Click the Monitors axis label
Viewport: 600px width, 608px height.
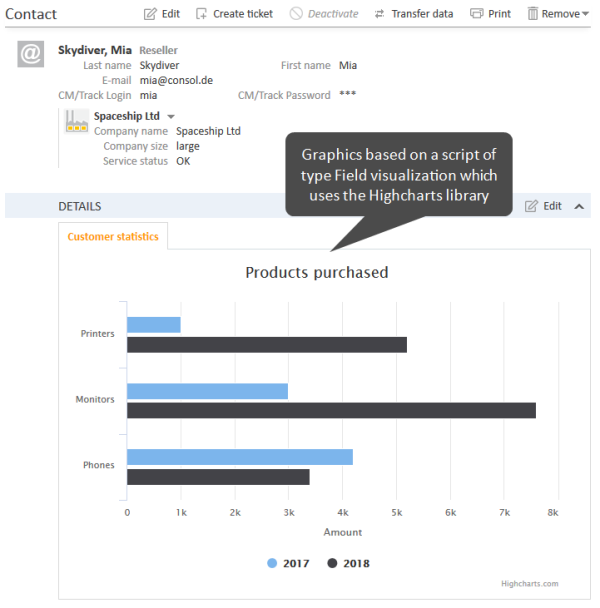tap(95, 399)
